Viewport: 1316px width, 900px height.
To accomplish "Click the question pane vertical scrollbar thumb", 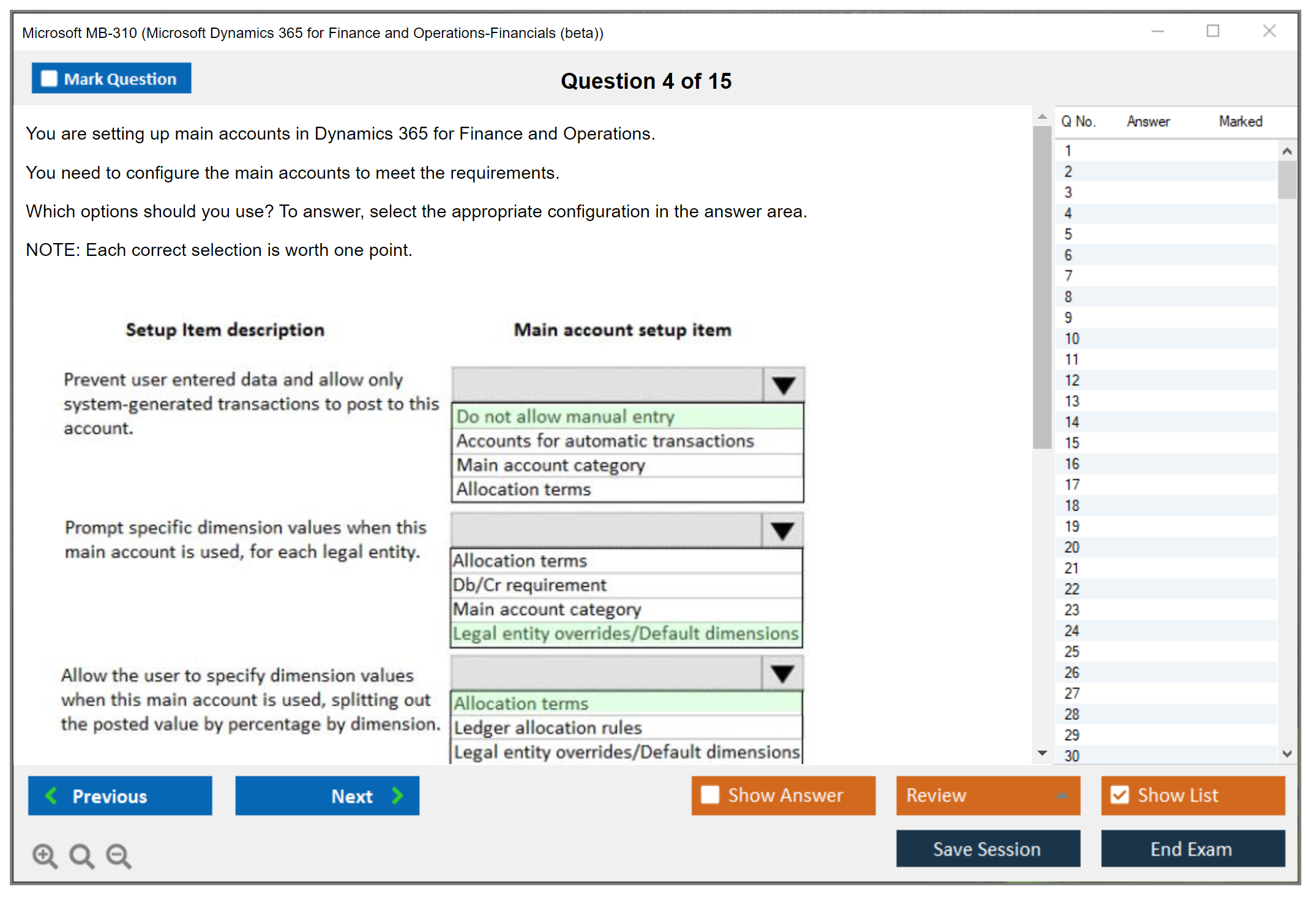I will click(x=1042, y=288).
